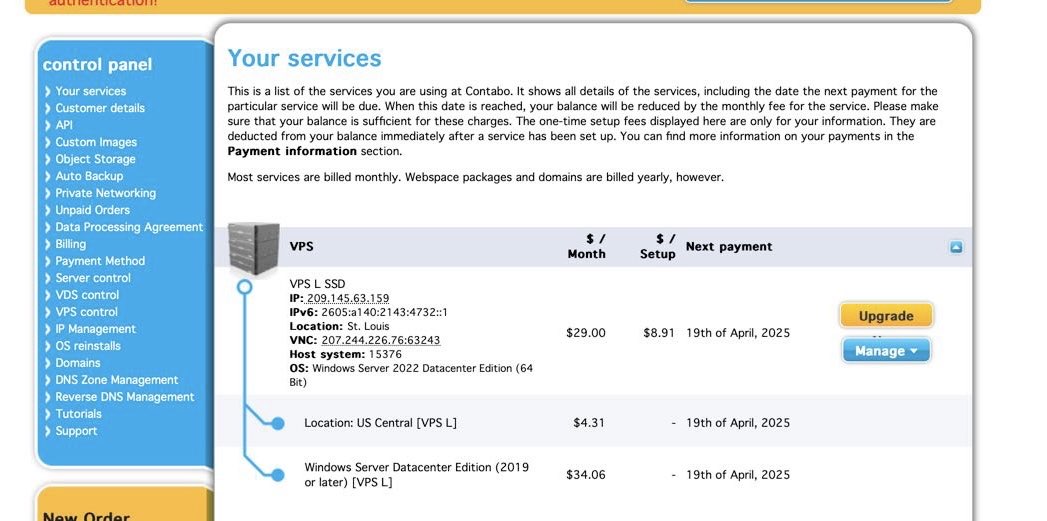Click the orange Upgrade button
The width and height of the screenshot is (1047, 521).
pyautogui.click(x=886, y=315)
